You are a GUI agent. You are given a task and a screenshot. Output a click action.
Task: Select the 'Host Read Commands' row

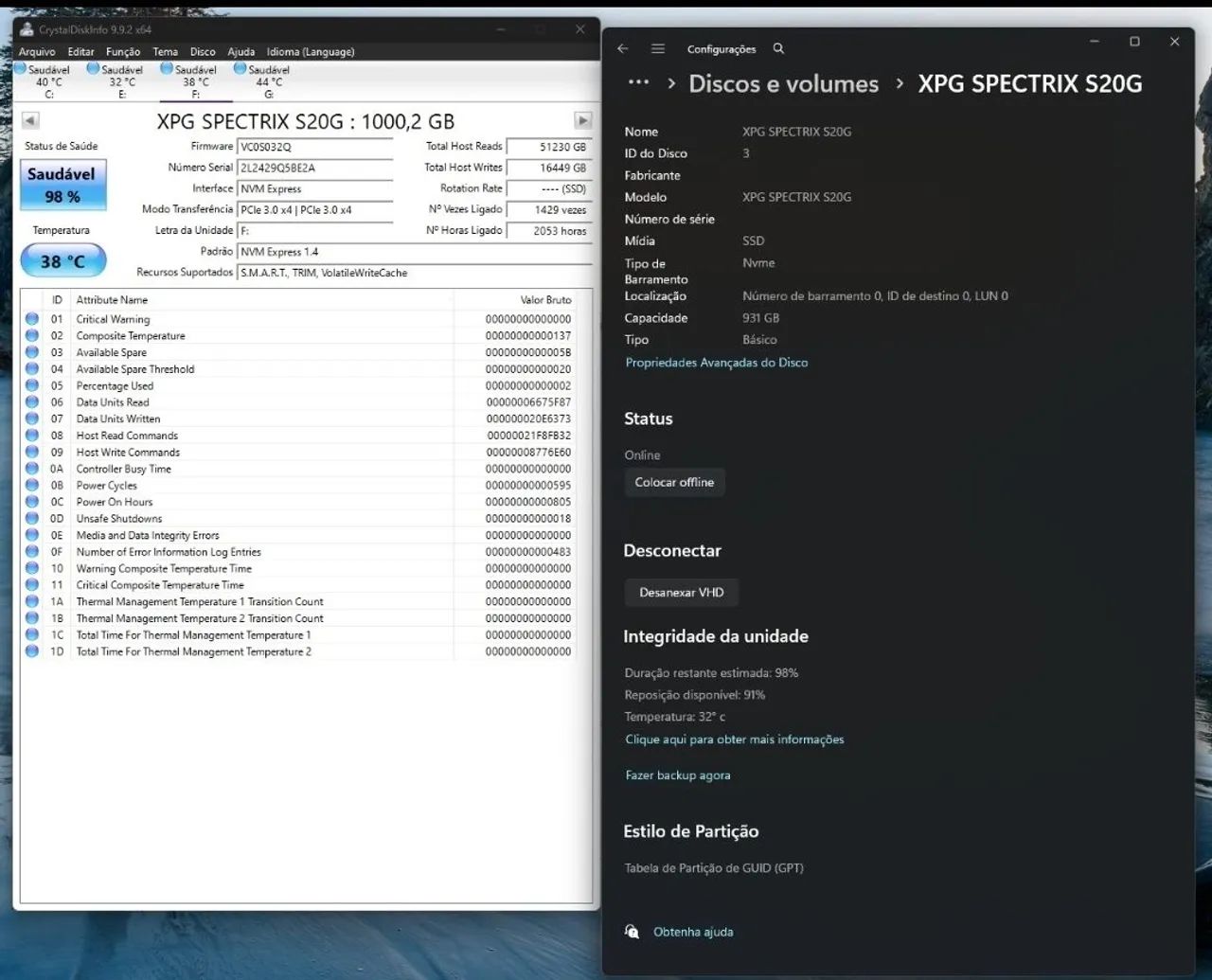click(x=298, y=436)
